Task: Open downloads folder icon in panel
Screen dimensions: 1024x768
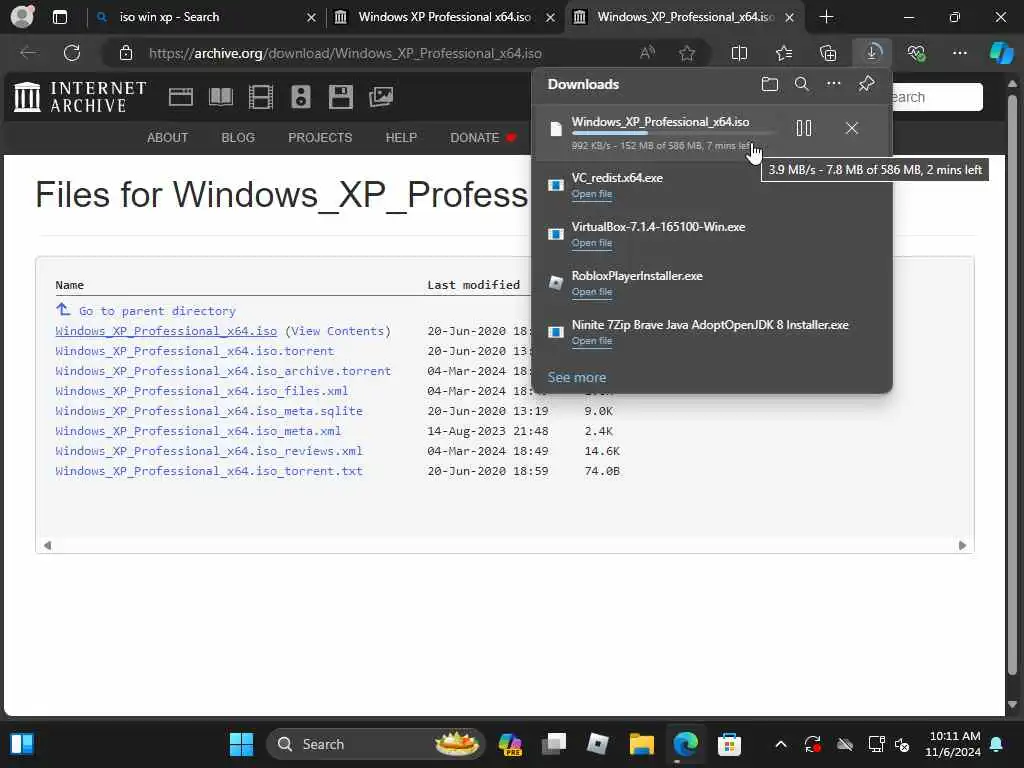Action: (770, 84)
